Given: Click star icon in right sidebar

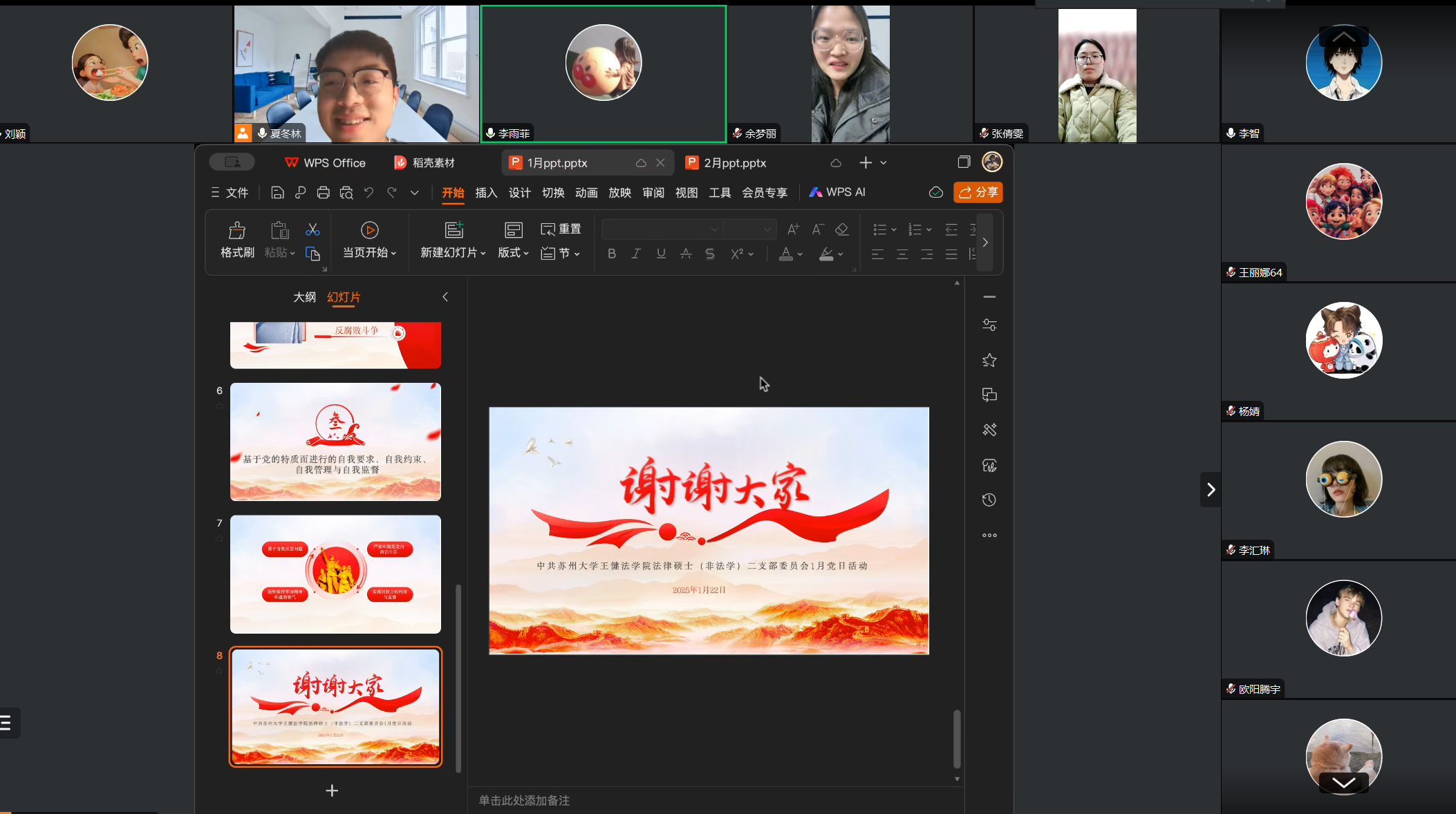Looking at the screenshot, I should [989, 360].
